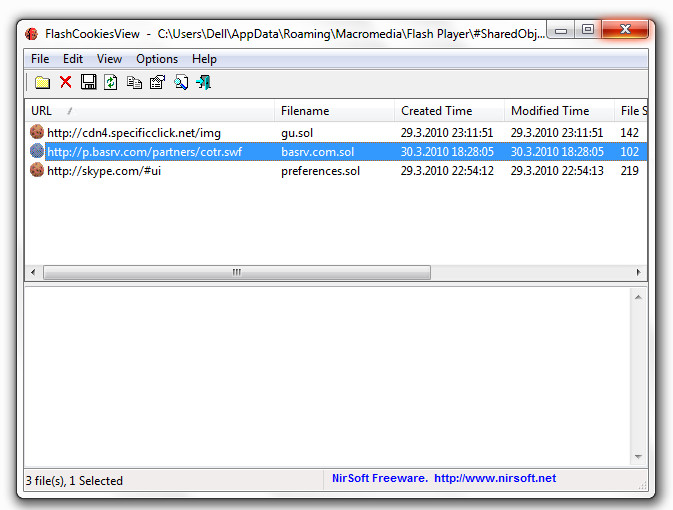
Task: Click the preferences.sol filename cell
Action: coord(320,171)
